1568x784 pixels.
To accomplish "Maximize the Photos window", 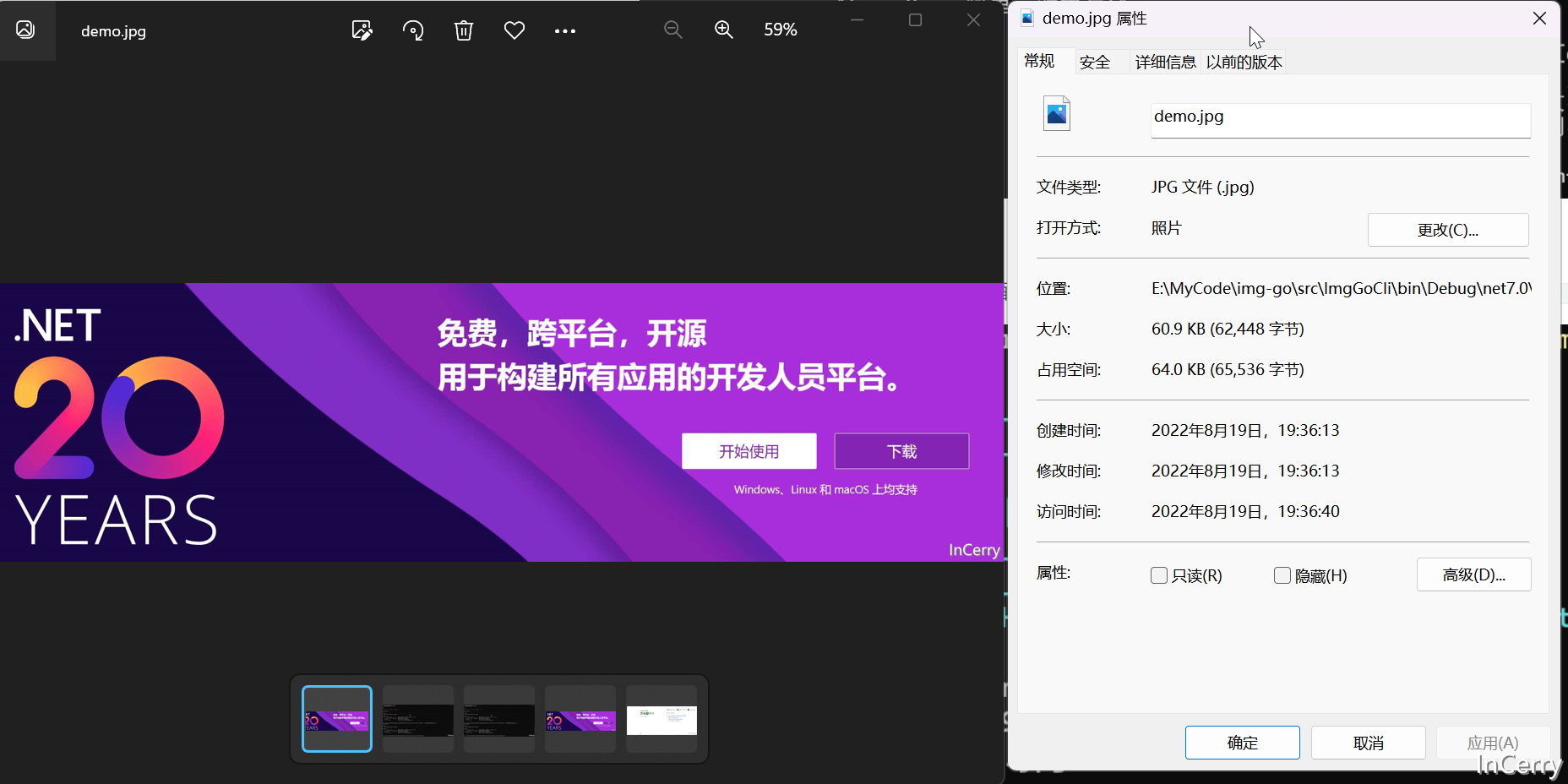I will (915, 19).
